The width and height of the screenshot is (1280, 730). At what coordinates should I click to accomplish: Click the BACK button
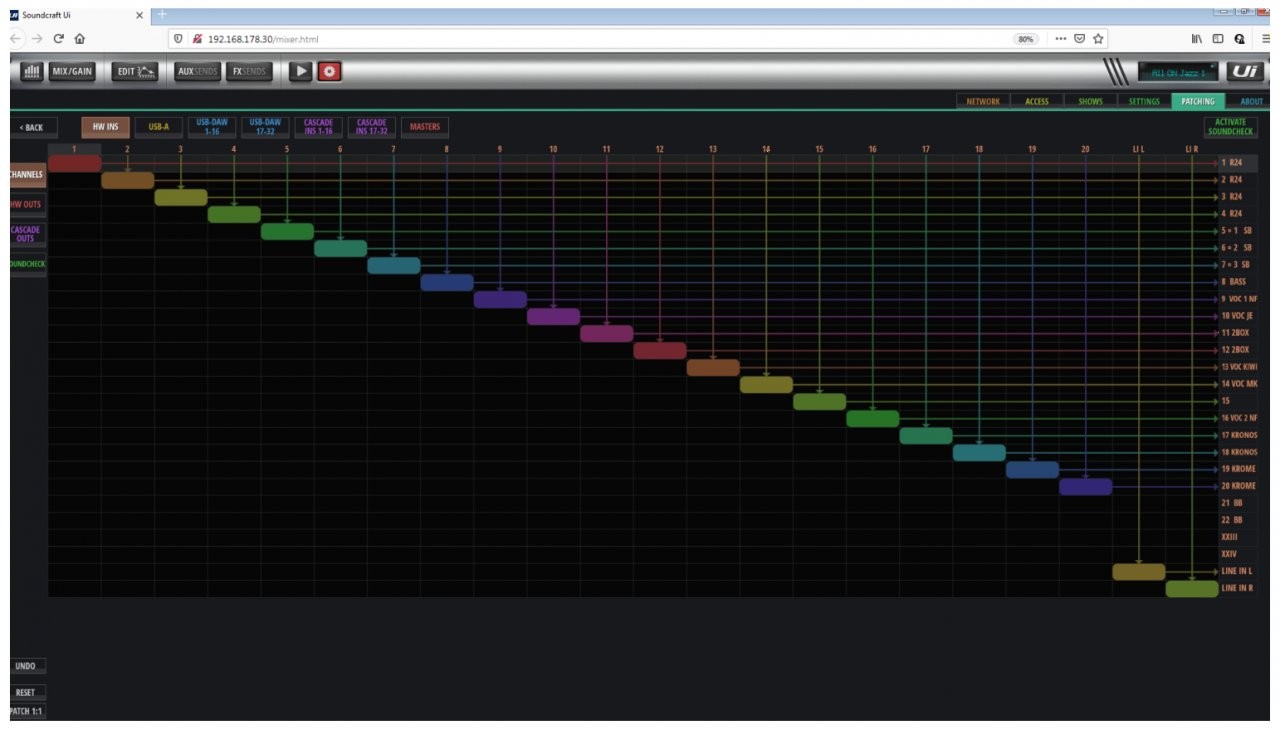click(32, 127)
